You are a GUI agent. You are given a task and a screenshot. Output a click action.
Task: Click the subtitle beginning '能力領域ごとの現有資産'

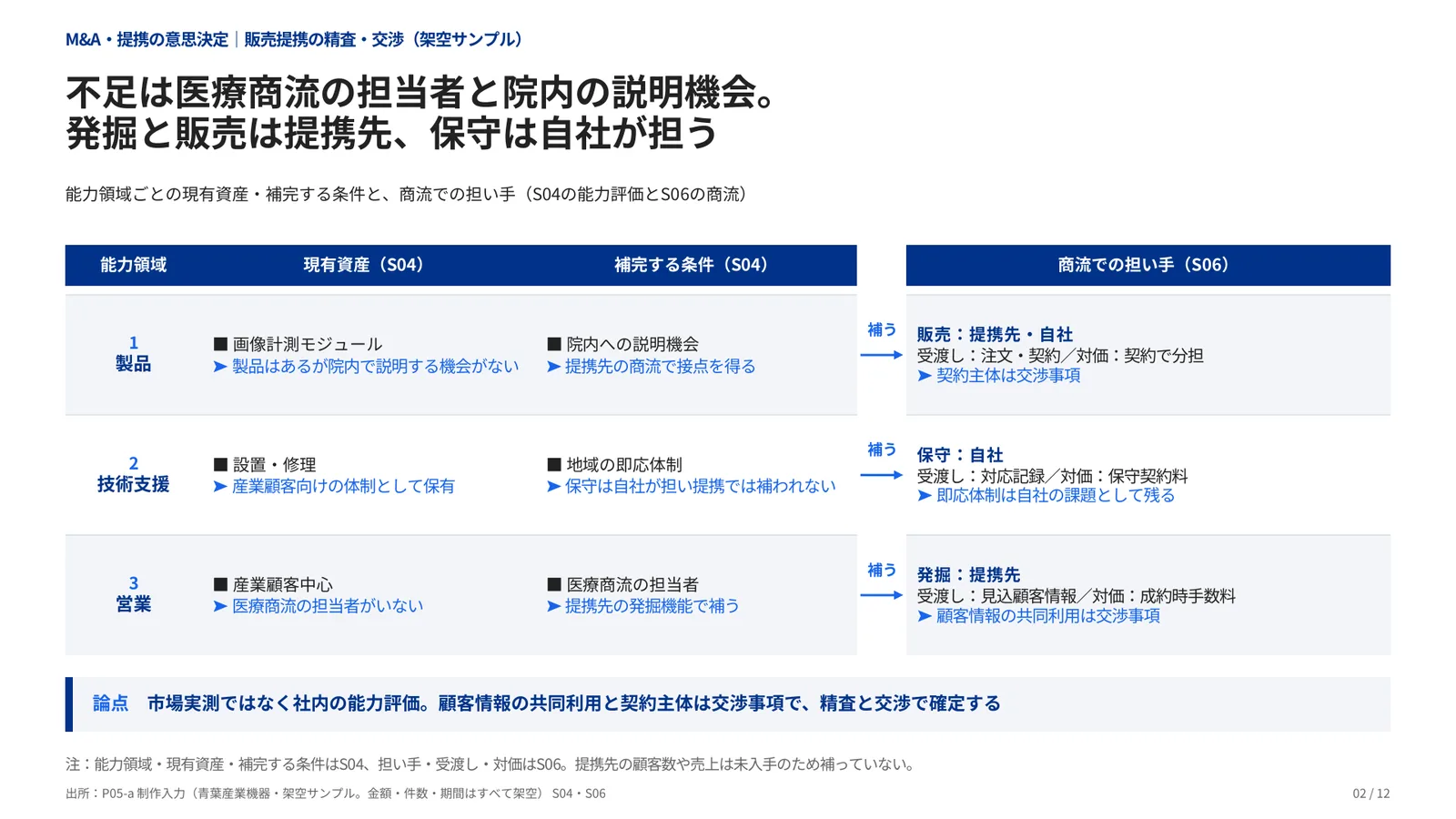pos(409,194)
